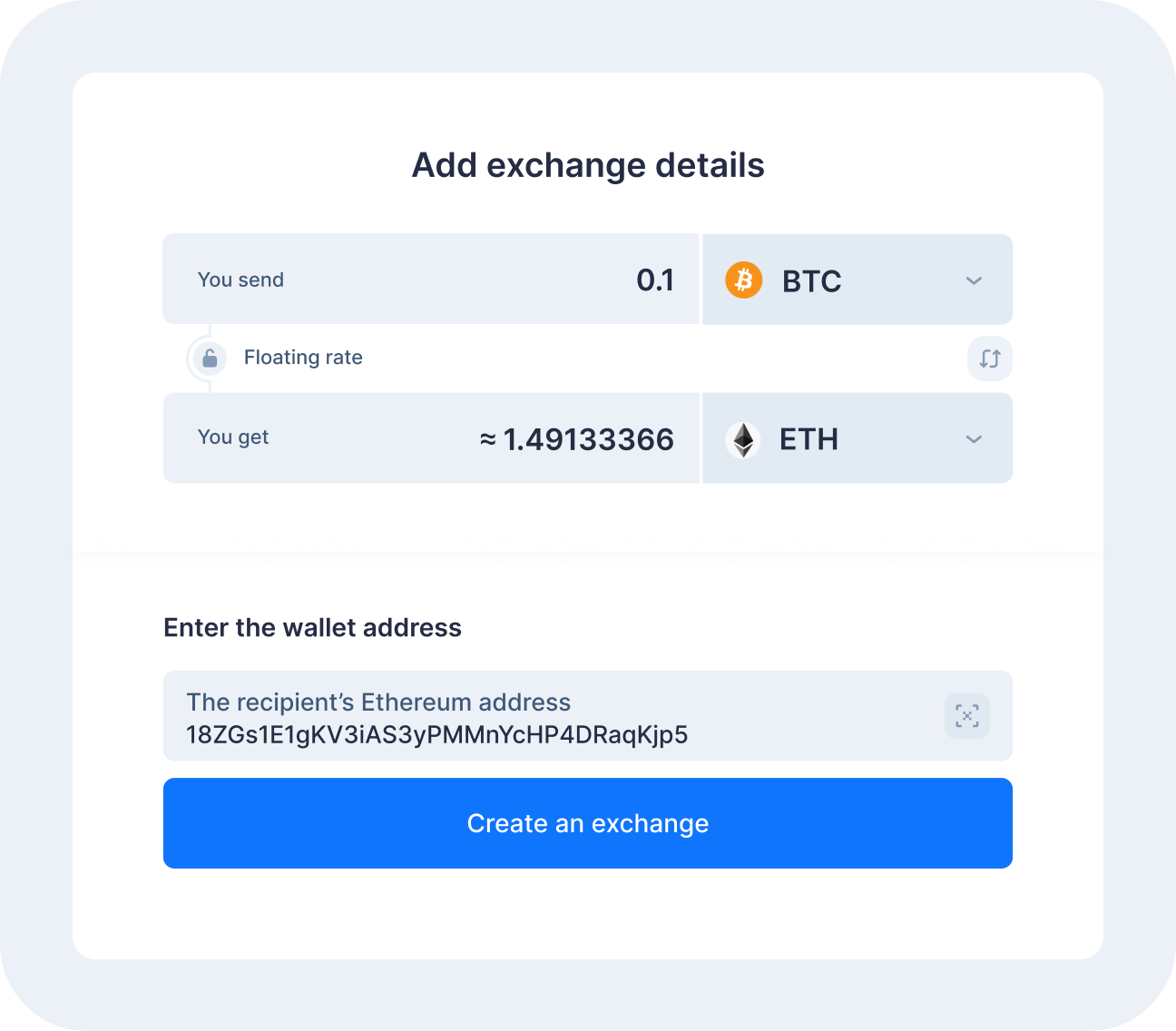Viewport: 1176px width, 1031px height.
Task: Expand the BTC currency chevron
Action: (974, 280)
